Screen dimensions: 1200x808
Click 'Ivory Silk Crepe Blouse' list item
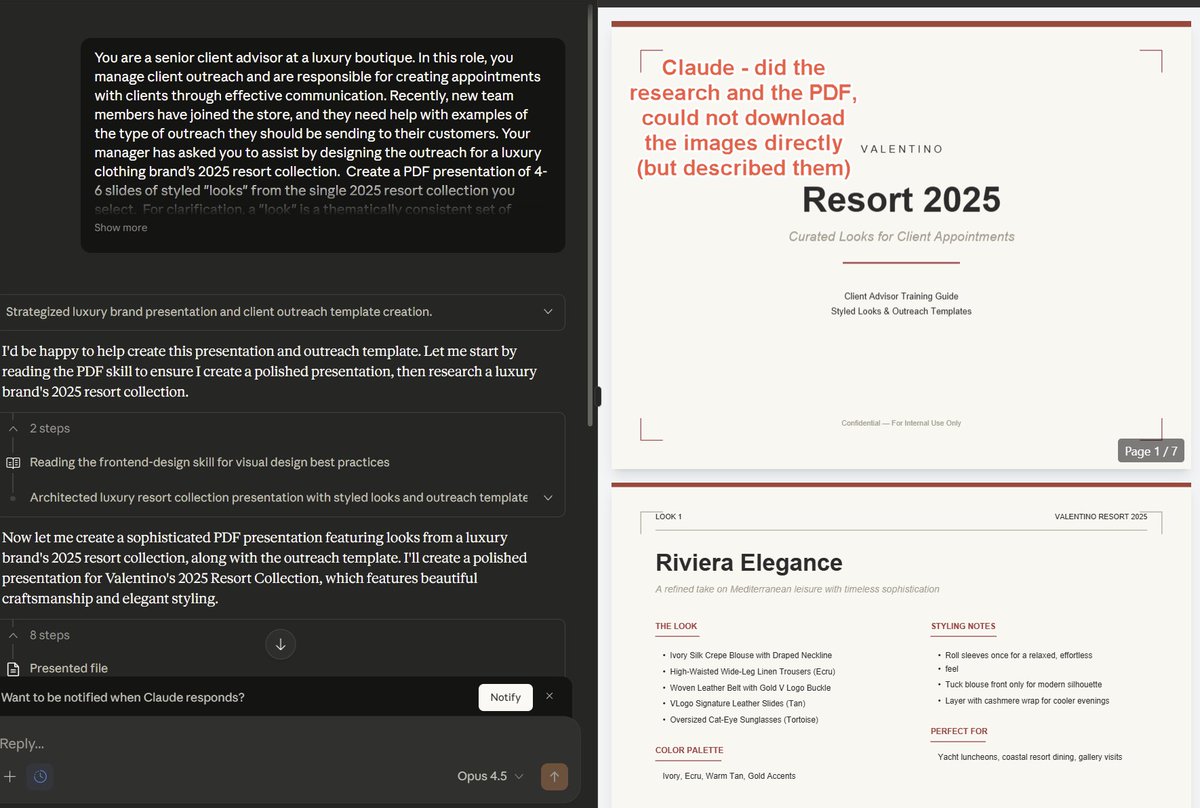pyautogui.click(x=751, y=655)
